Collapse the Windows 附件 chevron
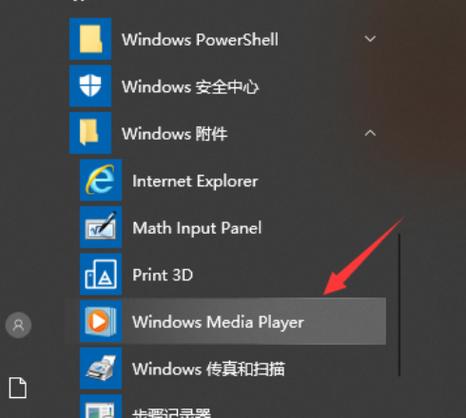Screen dimensions: 466x418 tap(370, 133)
